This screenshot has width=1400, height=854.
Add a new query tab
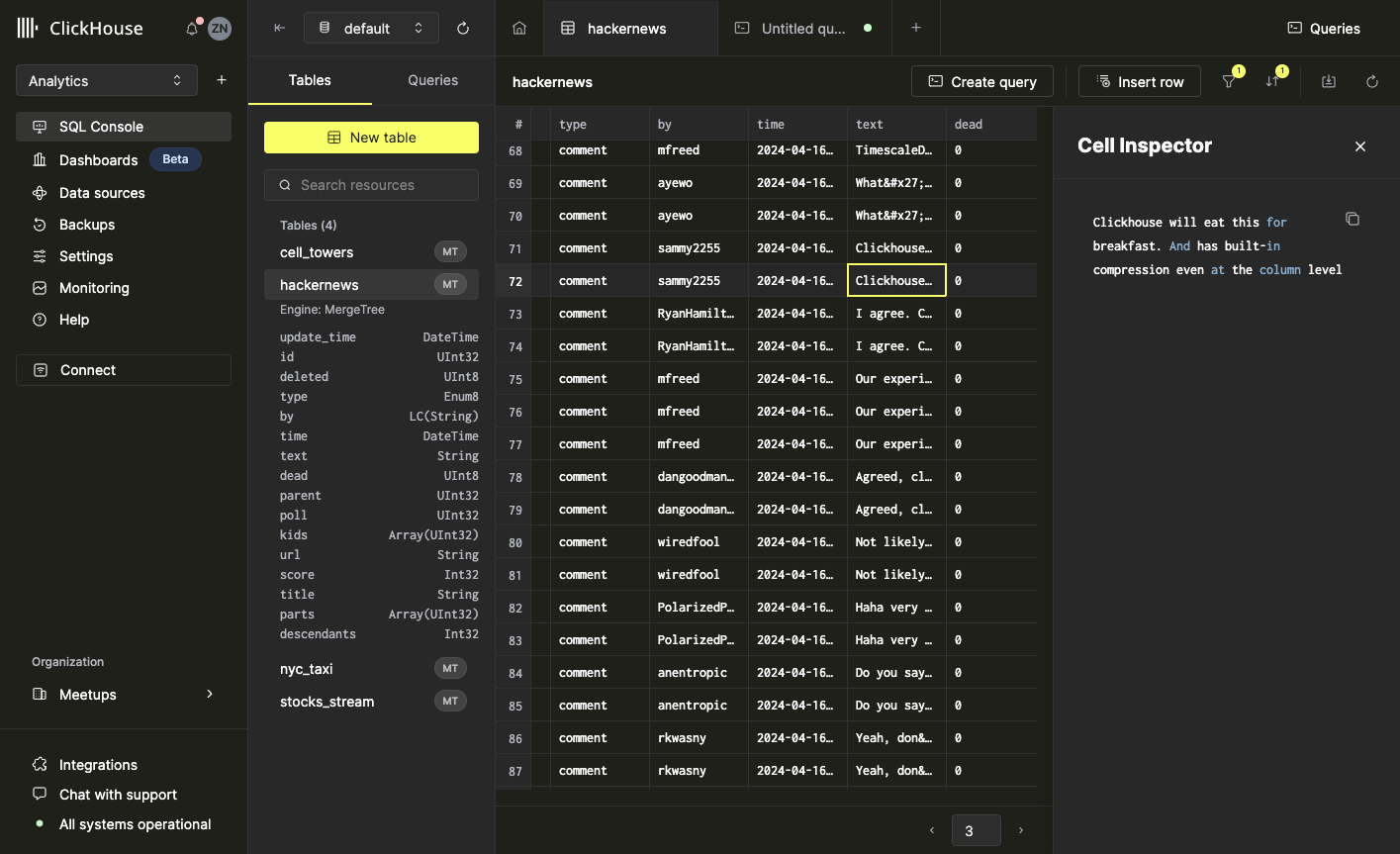(916, 28)
